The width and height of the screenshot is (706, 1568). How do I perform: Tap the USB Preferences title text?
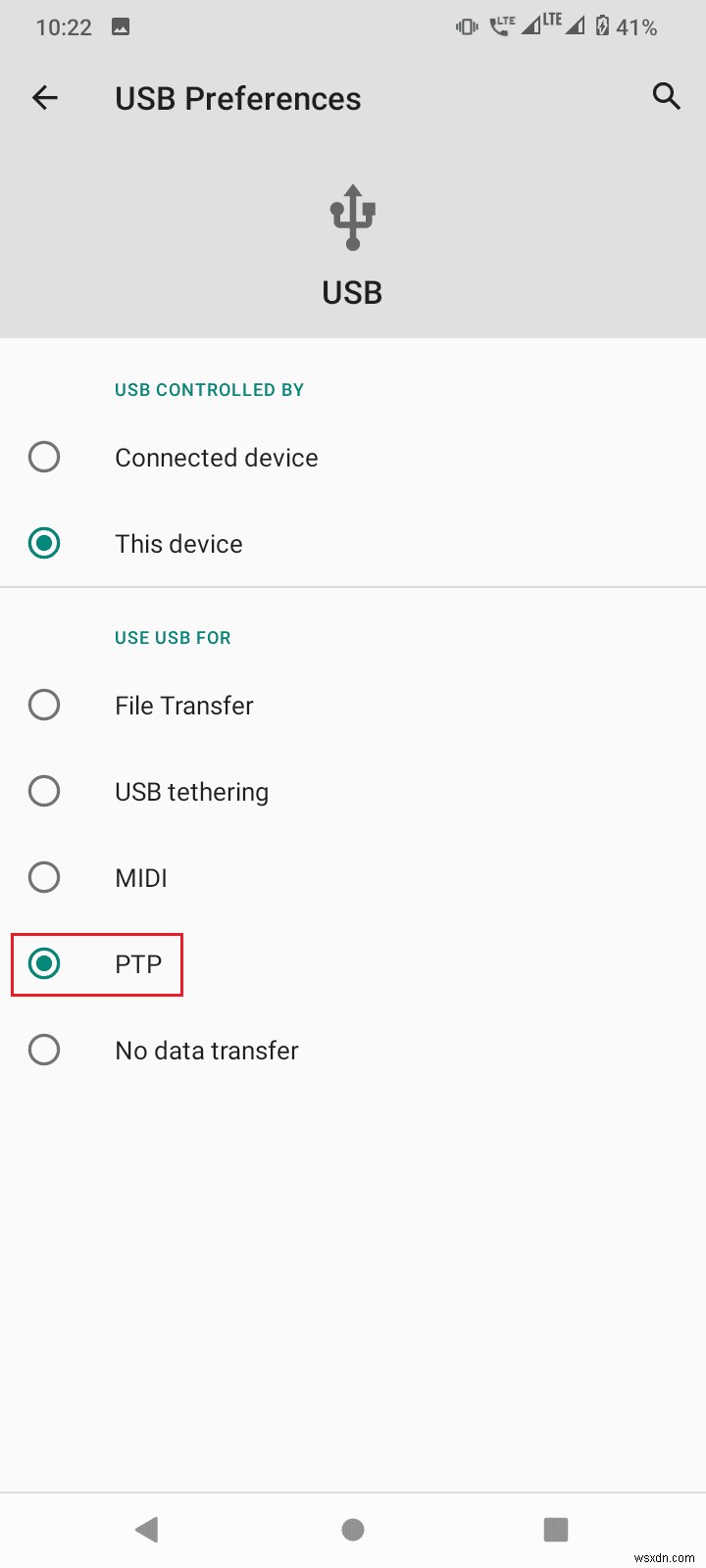tap(237, 97)
